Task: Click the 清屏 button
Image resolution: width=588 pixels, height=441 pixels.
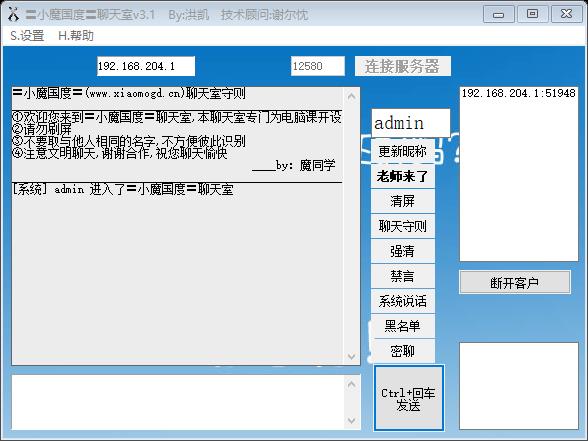Action: tap(403, 201)
